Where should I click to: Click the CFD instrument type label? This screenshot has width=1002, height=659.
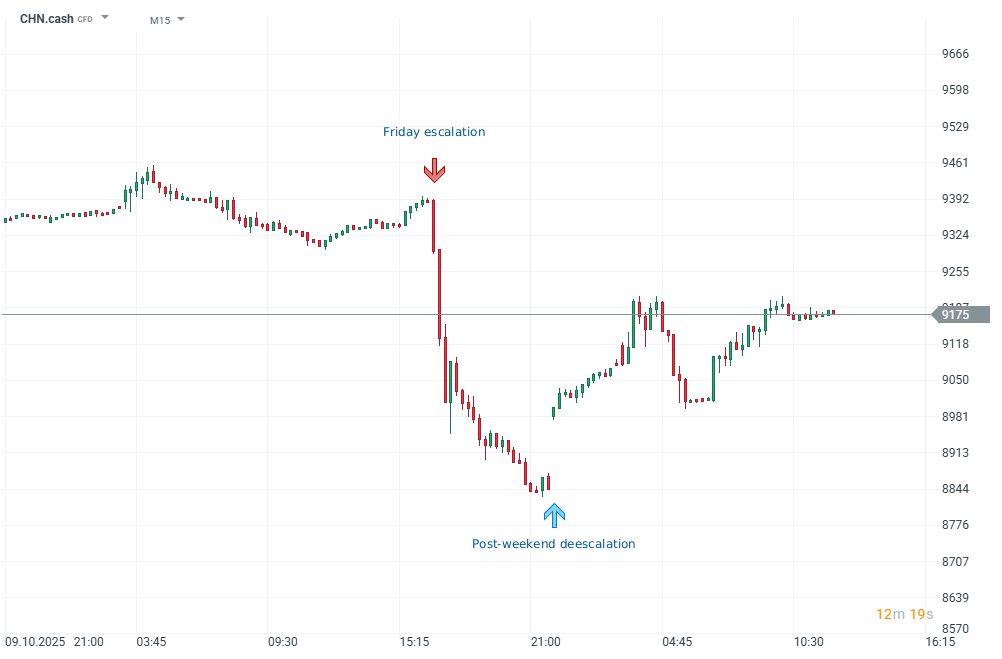[85, 19]
